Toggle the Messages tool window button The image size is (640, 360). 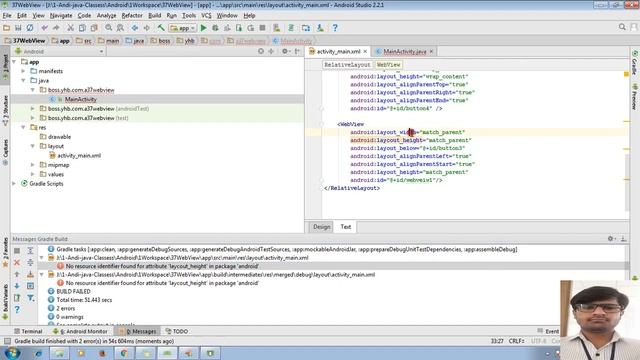pyautogui.click(x=138, y=331)
